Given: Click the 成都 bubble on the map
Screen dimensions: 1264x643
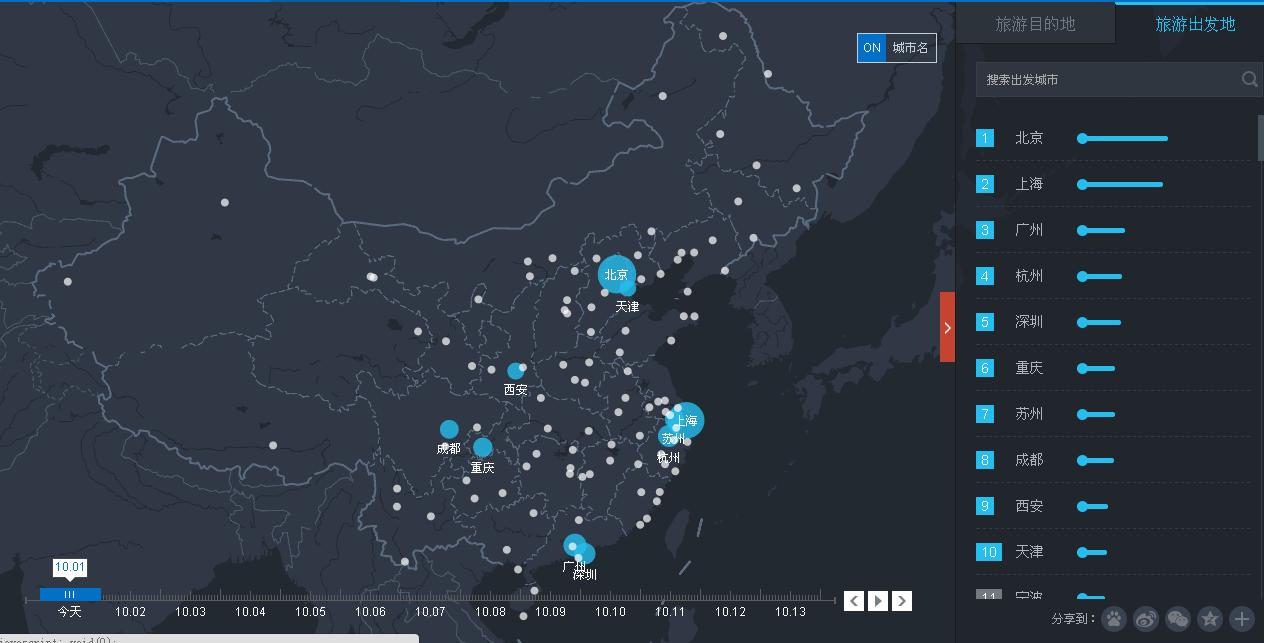Looking at the screenshot, I should [449, 430].
